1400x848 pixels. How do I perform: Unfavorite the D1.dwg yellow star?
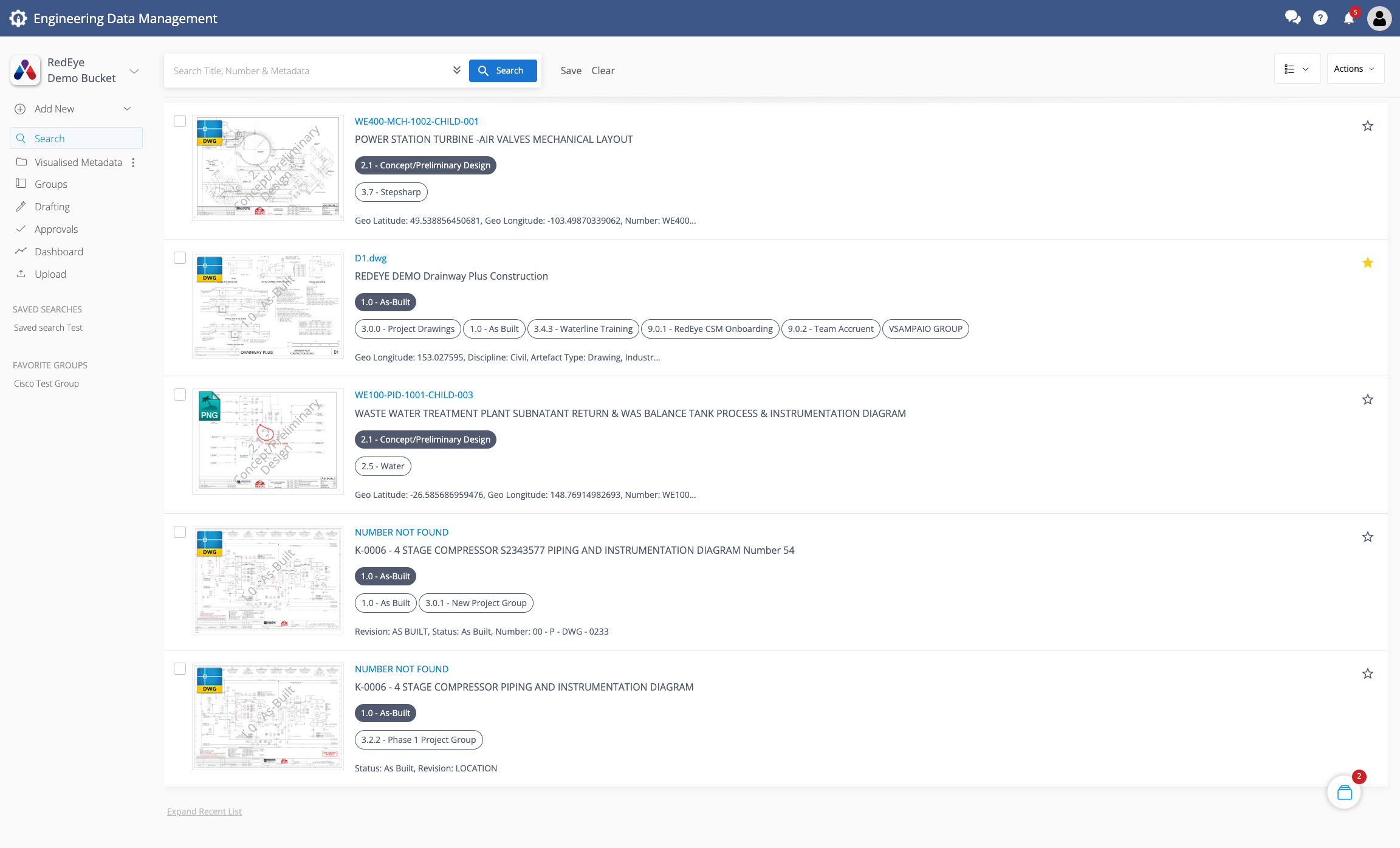1367,263
